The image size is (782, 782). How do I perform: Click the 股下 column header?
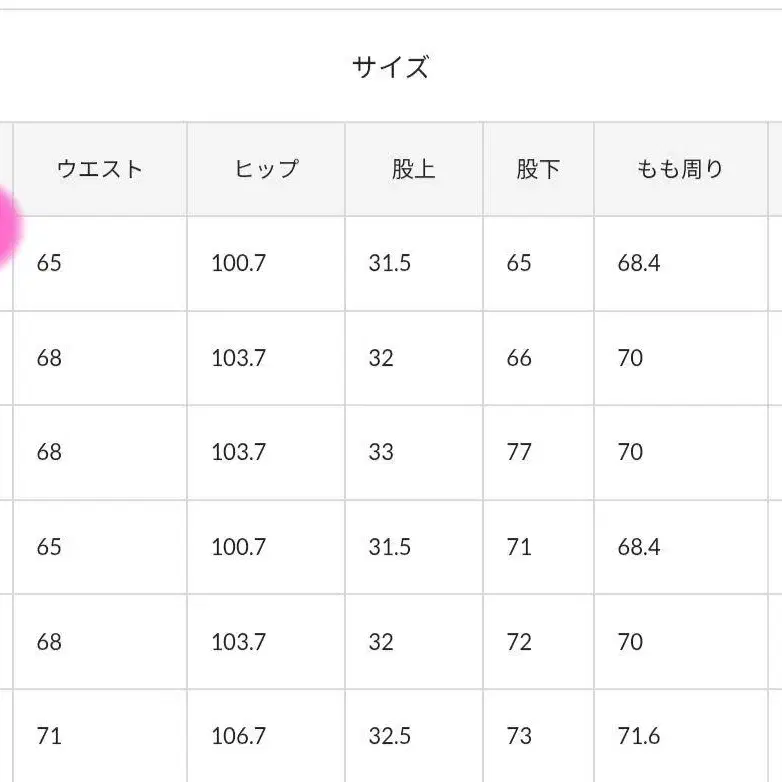[x=538, y=169]
